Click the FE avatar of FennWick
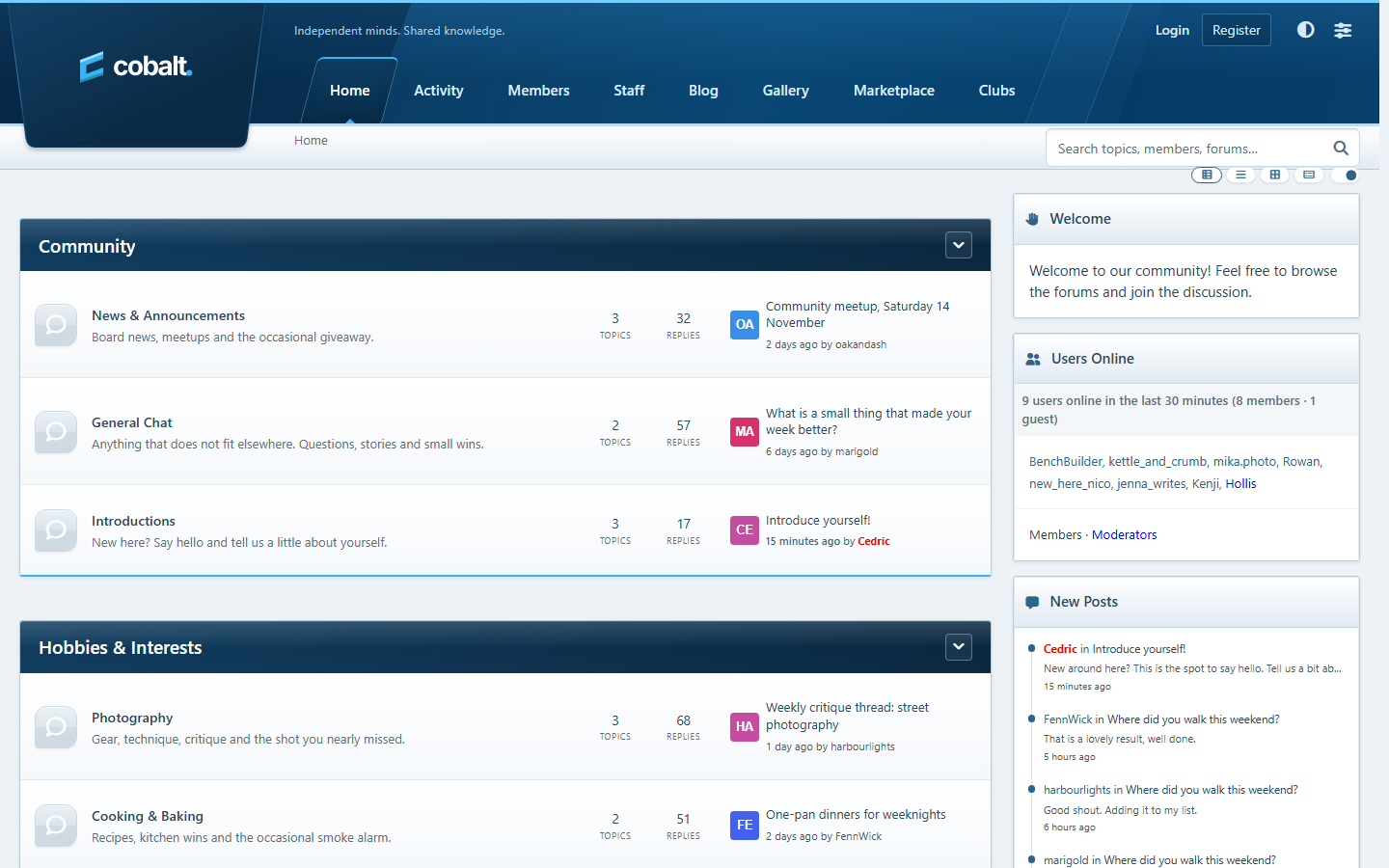The width and height of the screenshot is (1389, 868). (x=745, y=826)
